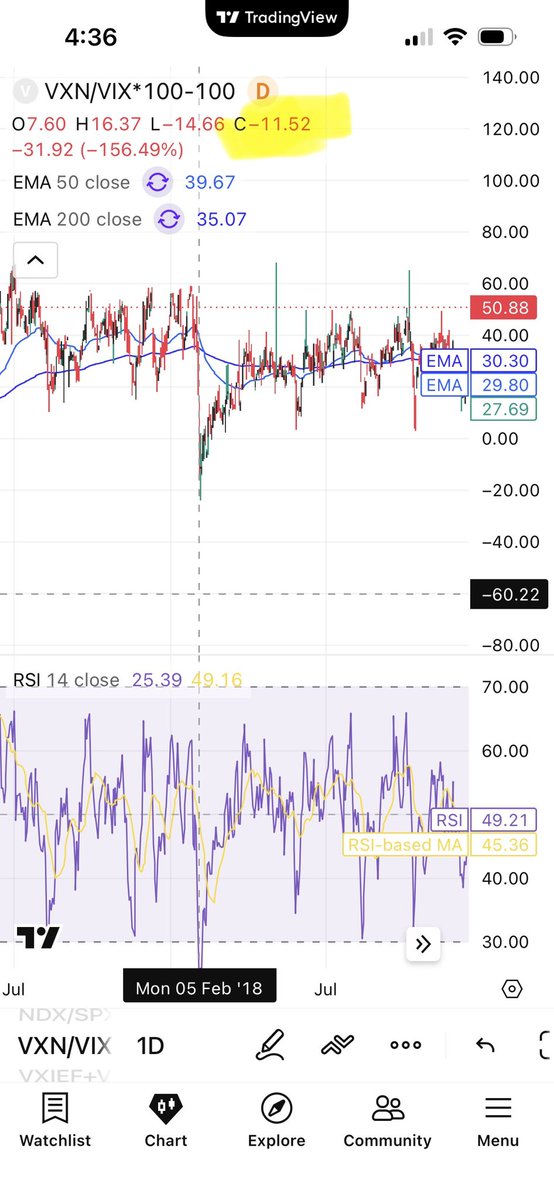This screenshot has height=1200, width=554.
Task: Tap the EMA 50 refresh circular icon
Action: [x=157, y=183]
